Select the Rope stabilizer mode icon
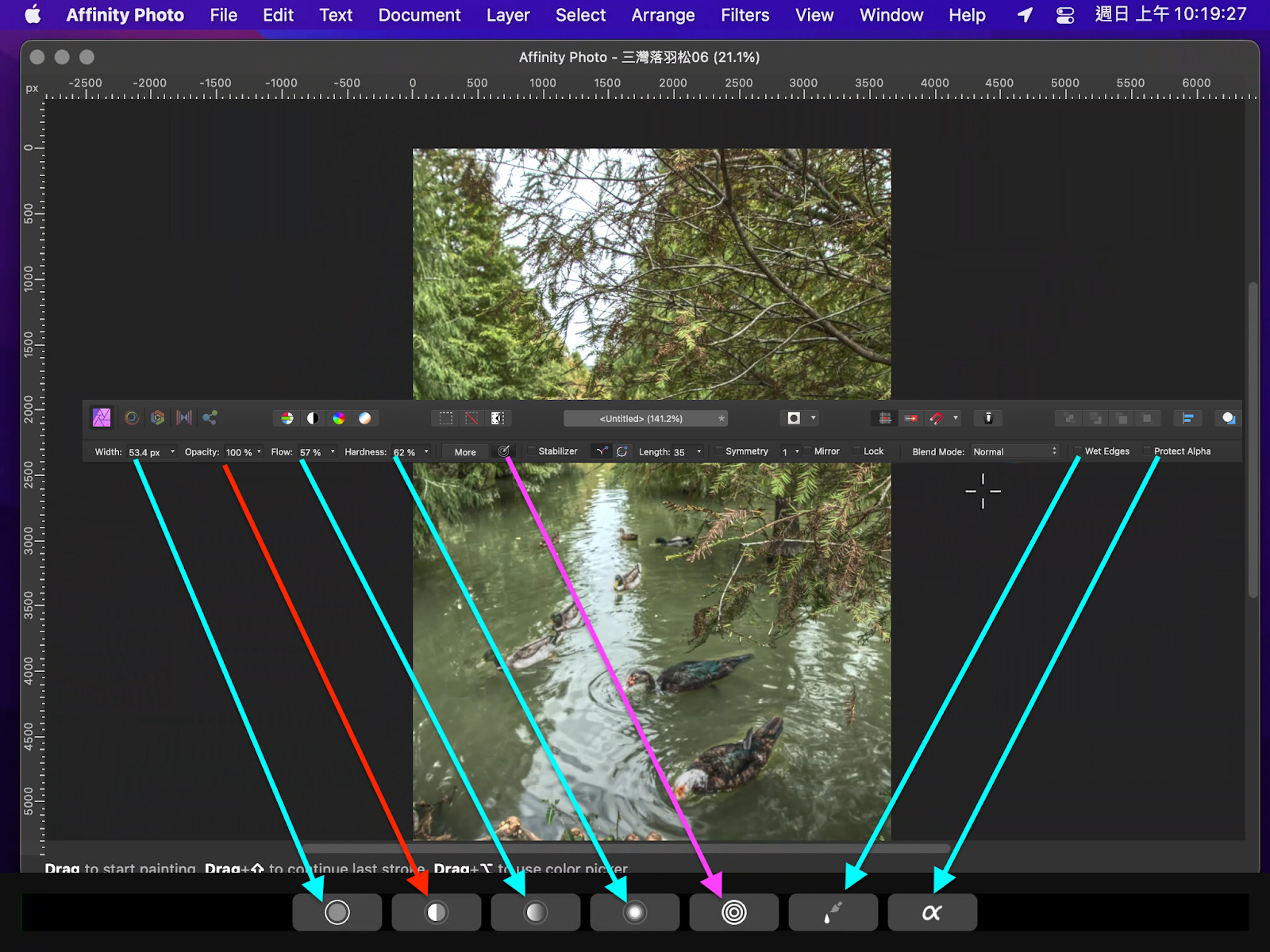This screenshot has width=1270, height=952. click(602, 451)
